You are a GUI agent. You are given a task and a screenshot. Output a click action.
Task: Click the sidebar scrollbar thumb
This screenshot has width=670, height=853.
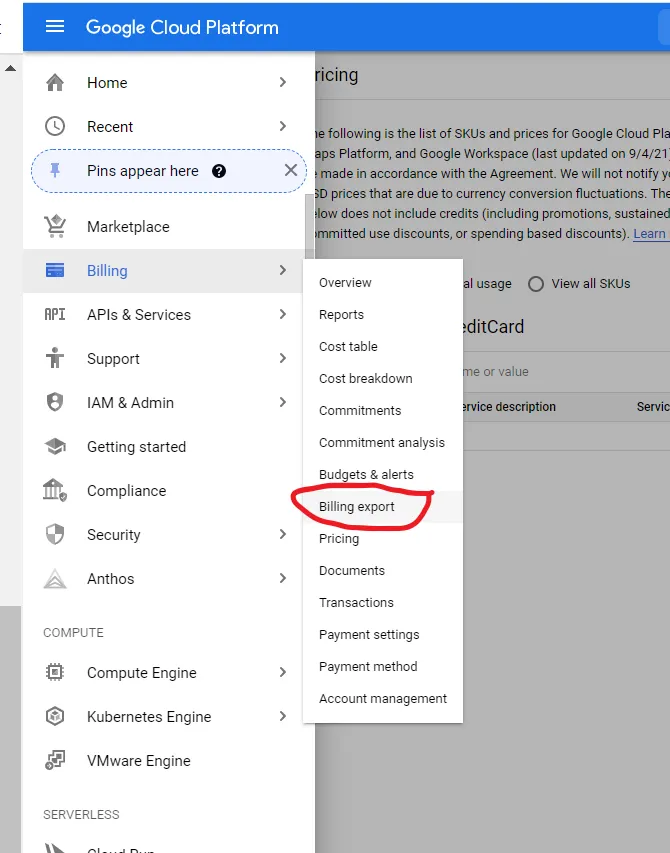pyautogui.click(x=309, y=226)
